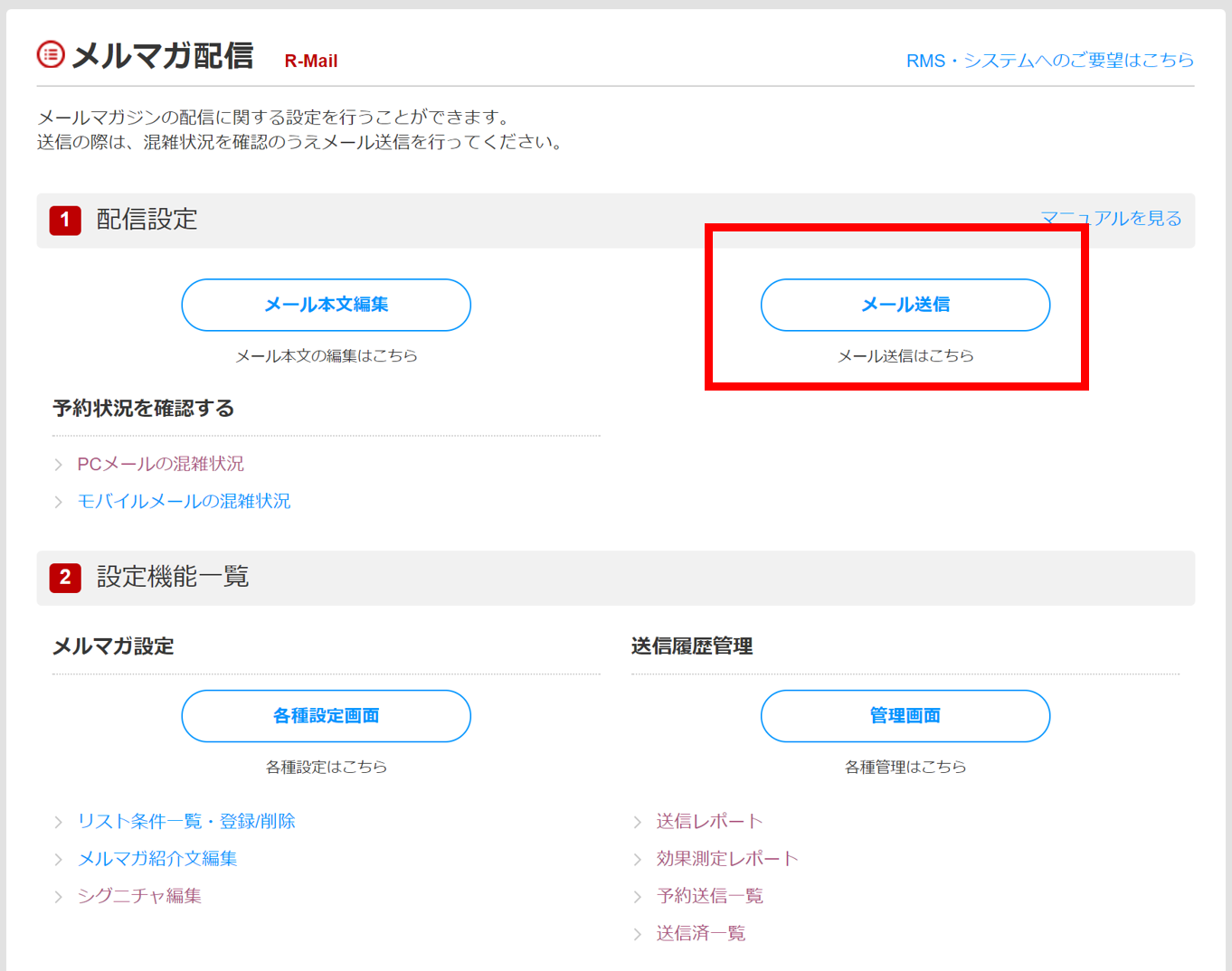Image resolution: width=1232 pixels, height=971 pixels.
Task: Click the chevron arrow before 送信済一覧
Action: click(x=638, y=934)
